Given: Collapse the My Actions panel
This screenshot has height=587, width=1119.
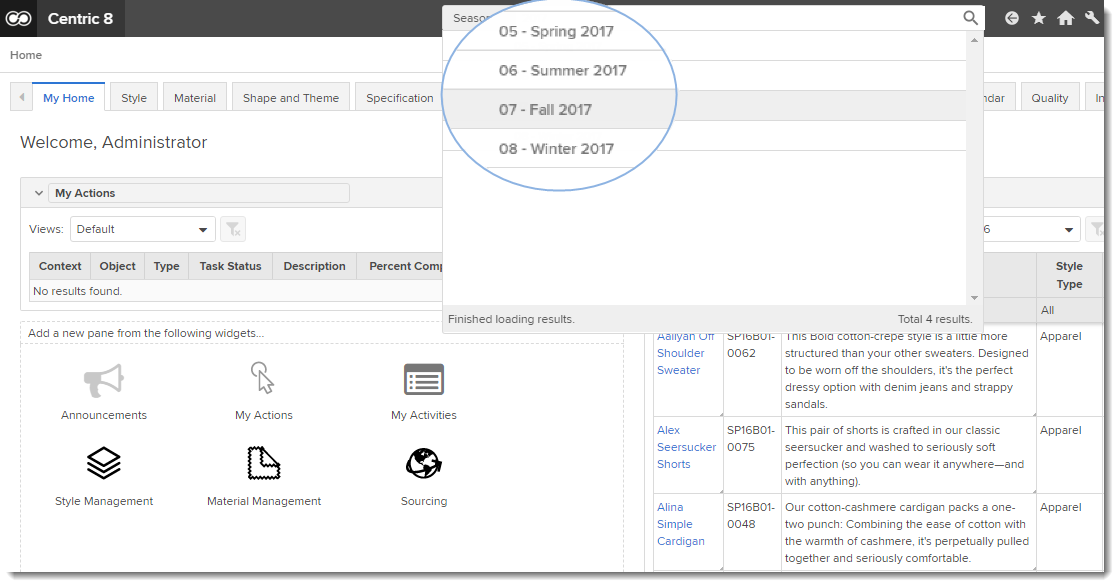Looking at the screenshot, I should coord(39,194).
